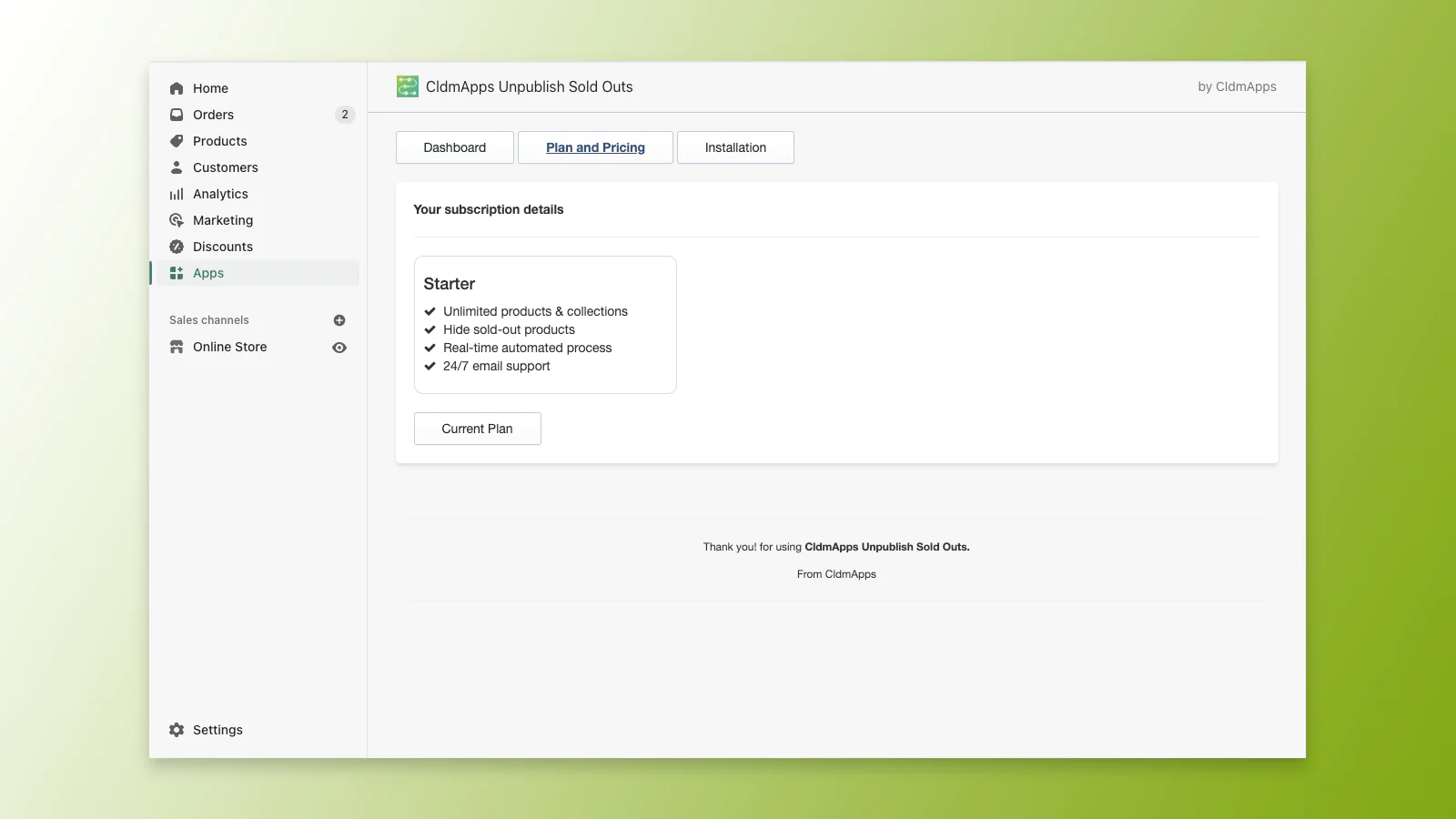
Task: Click the Home house icon
Action: (177, 88)
